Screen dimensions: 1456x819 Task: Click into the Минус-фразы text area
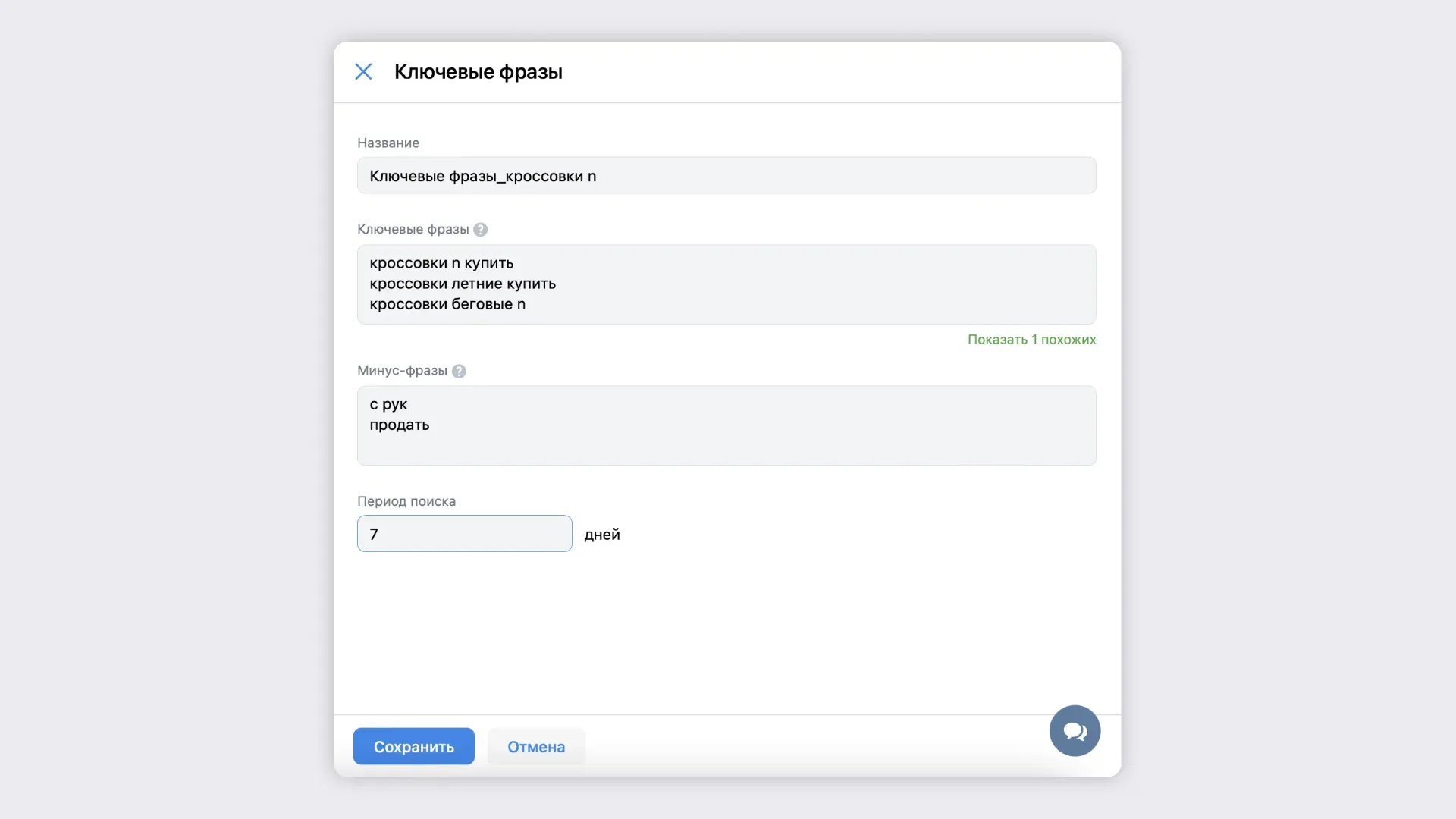pos(726,425)
